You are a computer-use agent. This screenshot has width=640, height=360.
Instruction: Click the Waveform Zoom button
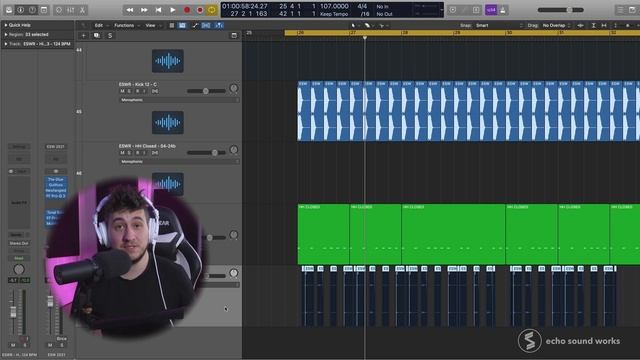(x=580, y=25)
